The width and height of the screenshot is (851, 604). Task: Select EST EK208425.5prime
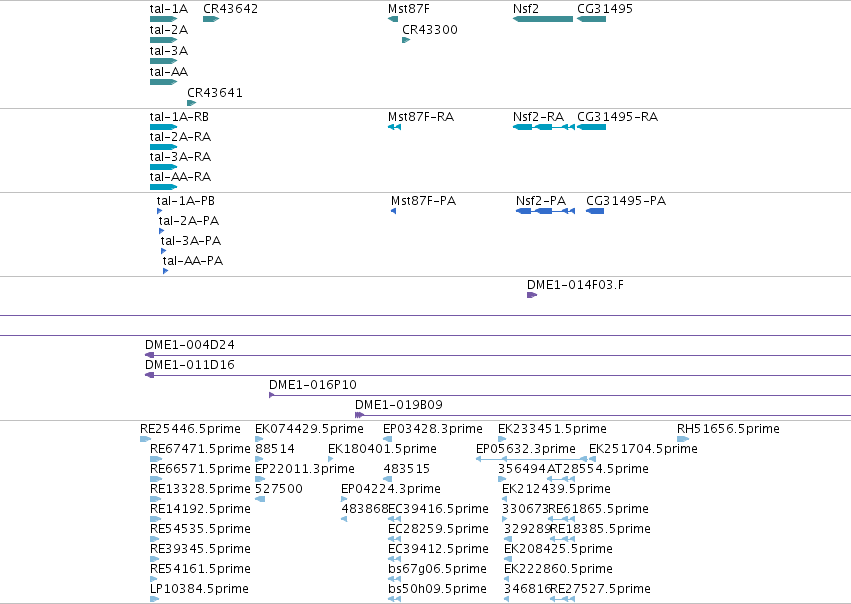pyautogui.click(x=507, y=560)
